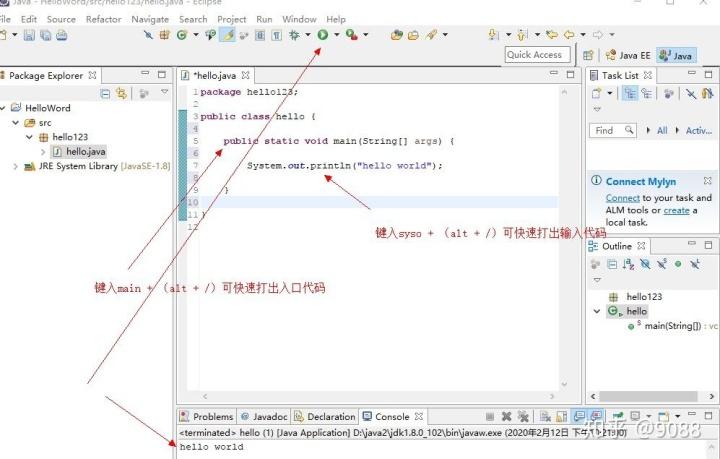Screen dimensions: 720x459
Task: Open Outline View Menu triangle
Action: pyautogui.click(x=597, y=280)
